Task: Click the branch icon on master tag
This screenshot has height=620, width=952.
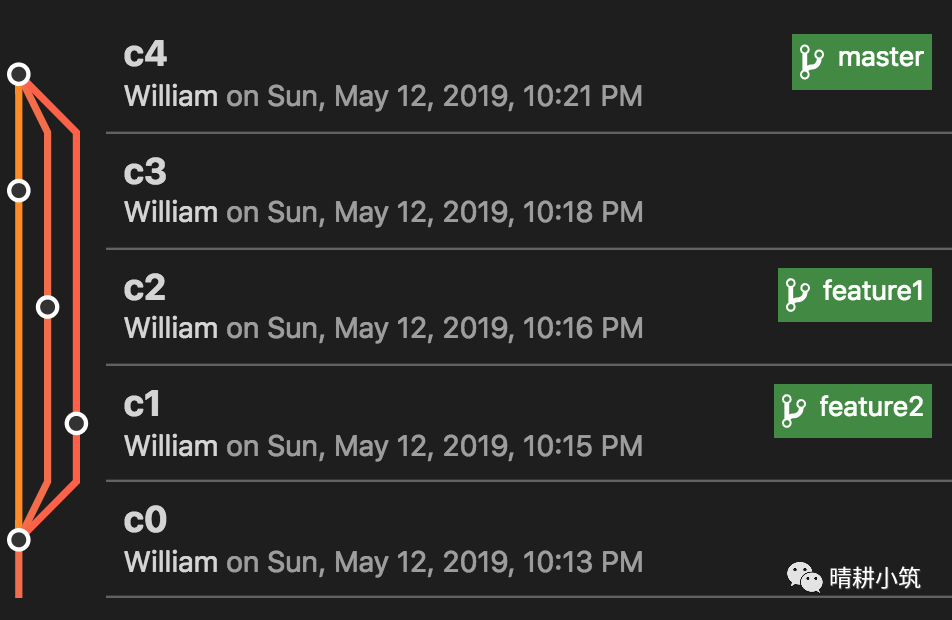Action: pyautogui.click(x=811, y=62)
